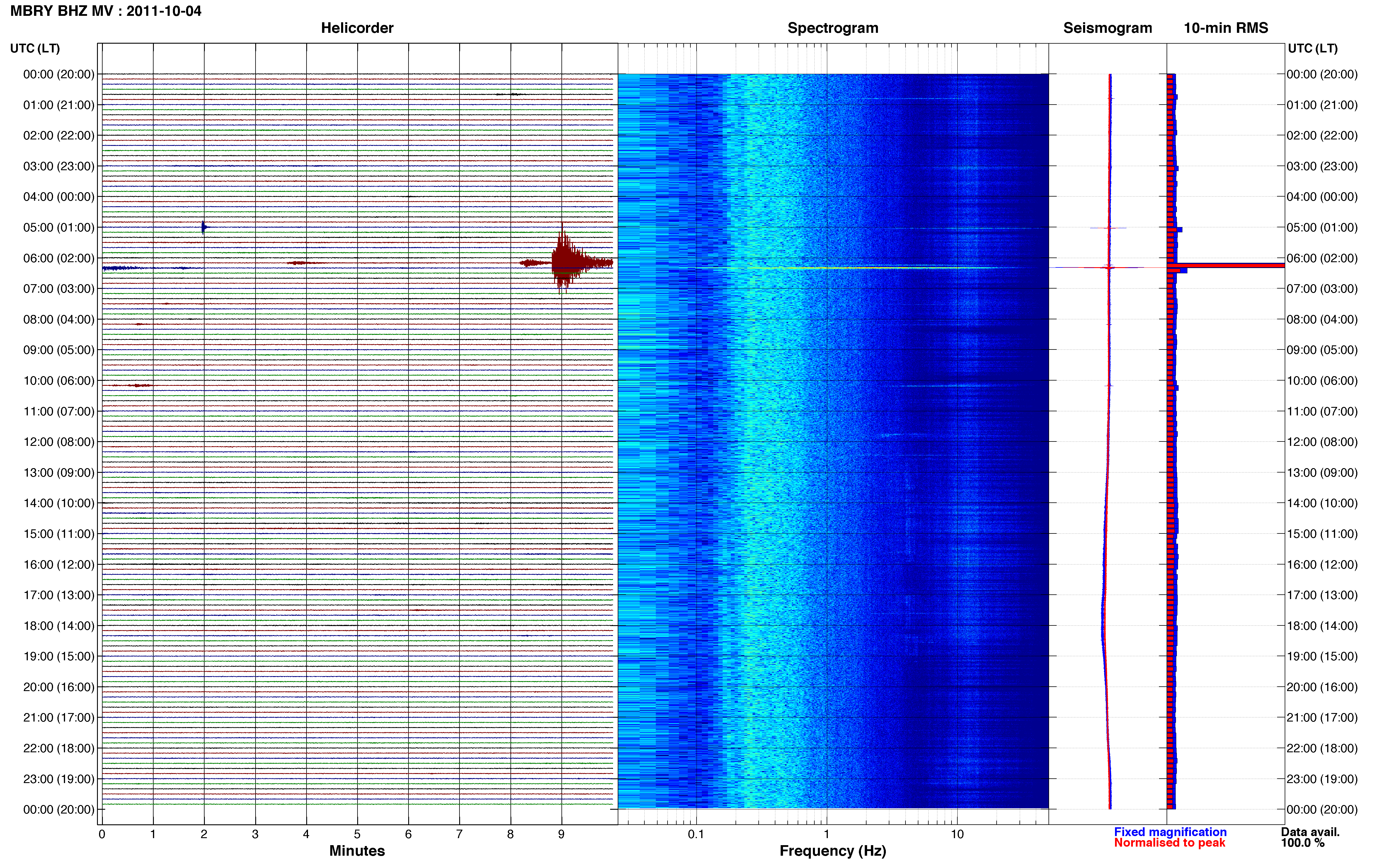This screenshot has height=868, width=1389.
Task: Click the small blue event spike at 05:00 trace
Action: tap(204, 227)
